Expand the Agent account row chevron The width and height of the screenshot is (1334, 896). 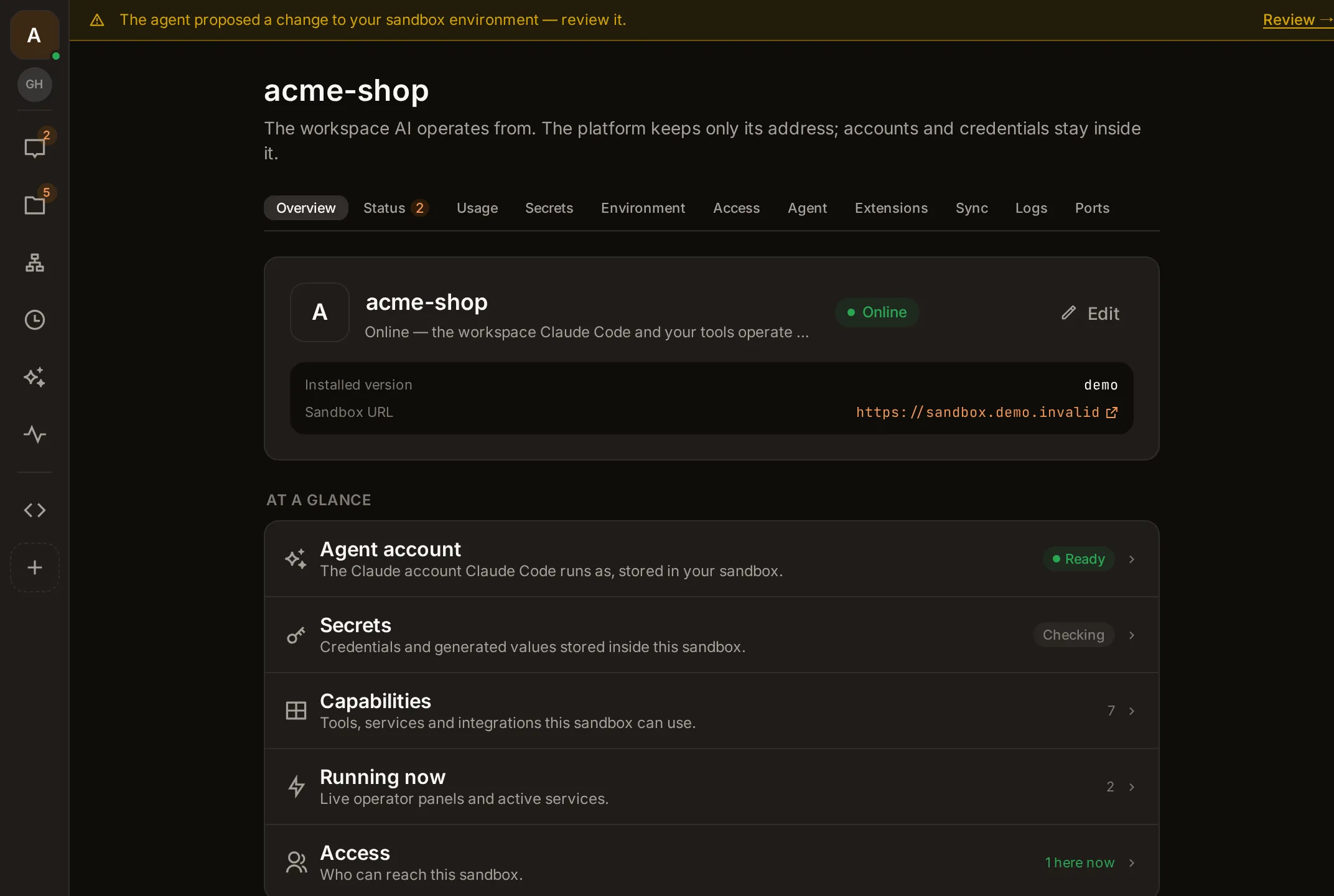tap(1132, 559)
